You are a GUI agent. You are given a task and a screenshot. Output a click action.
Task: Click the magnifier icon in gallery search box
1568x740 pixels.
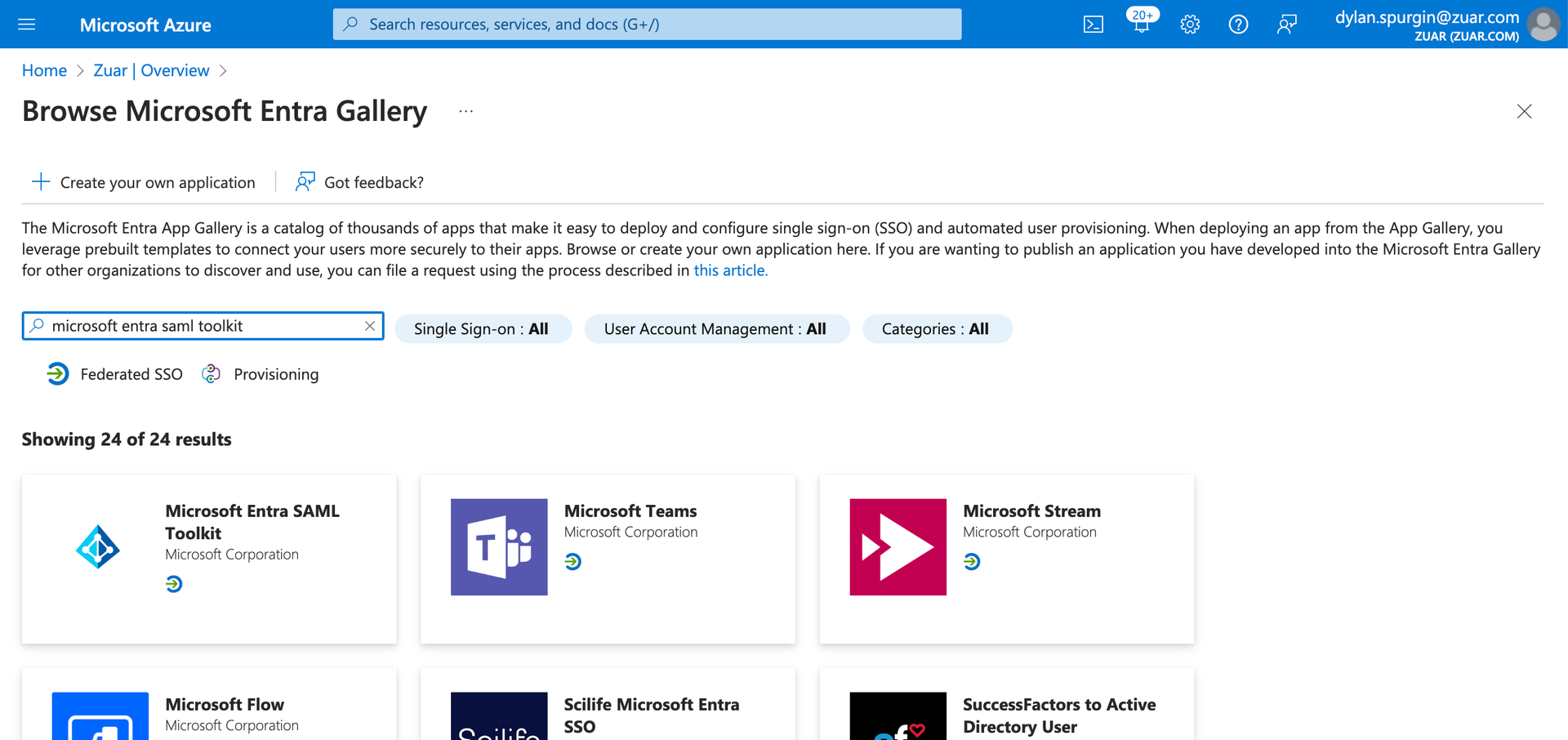[37, 326]
